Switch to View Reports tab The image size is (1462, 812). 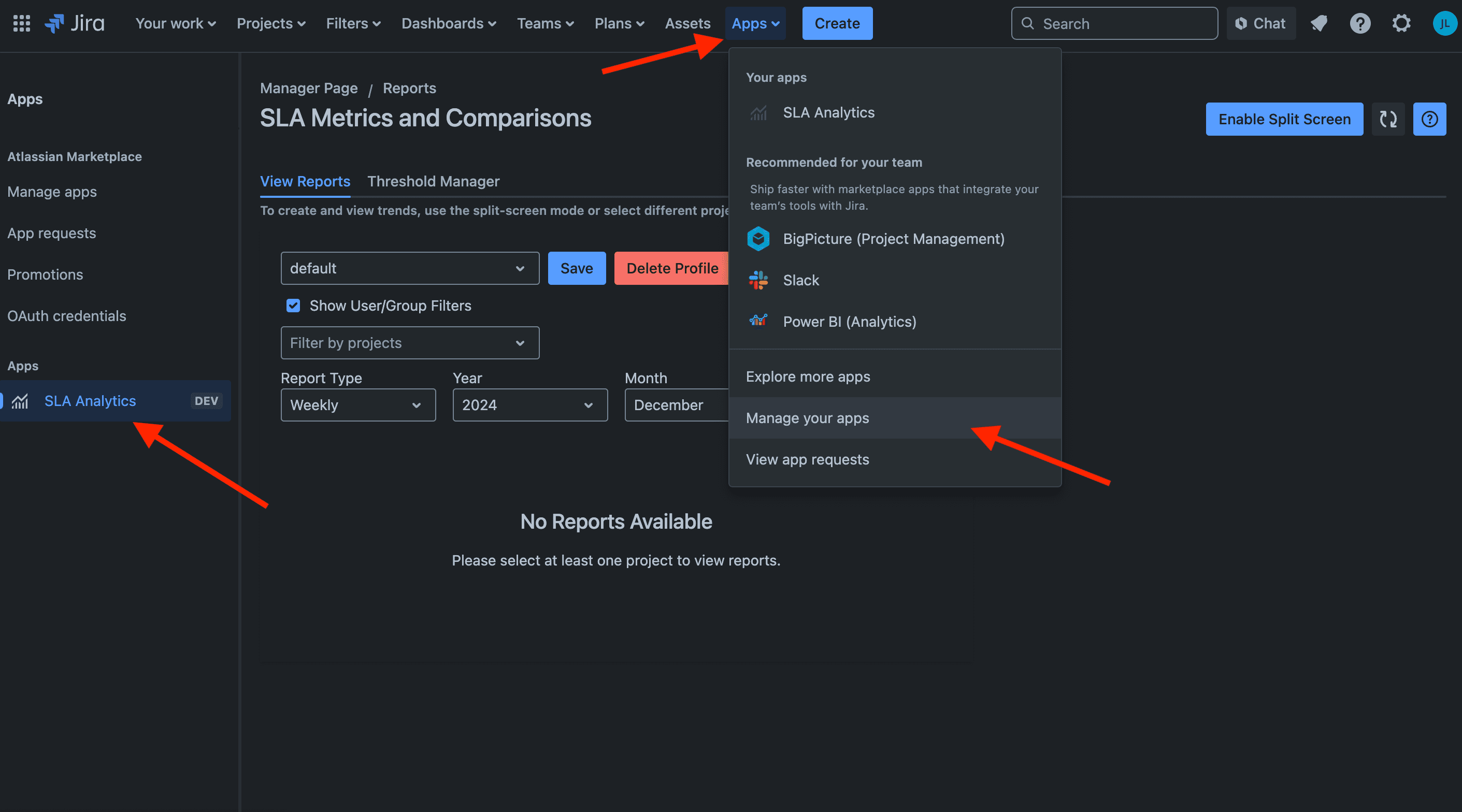[x=305, y=182]
